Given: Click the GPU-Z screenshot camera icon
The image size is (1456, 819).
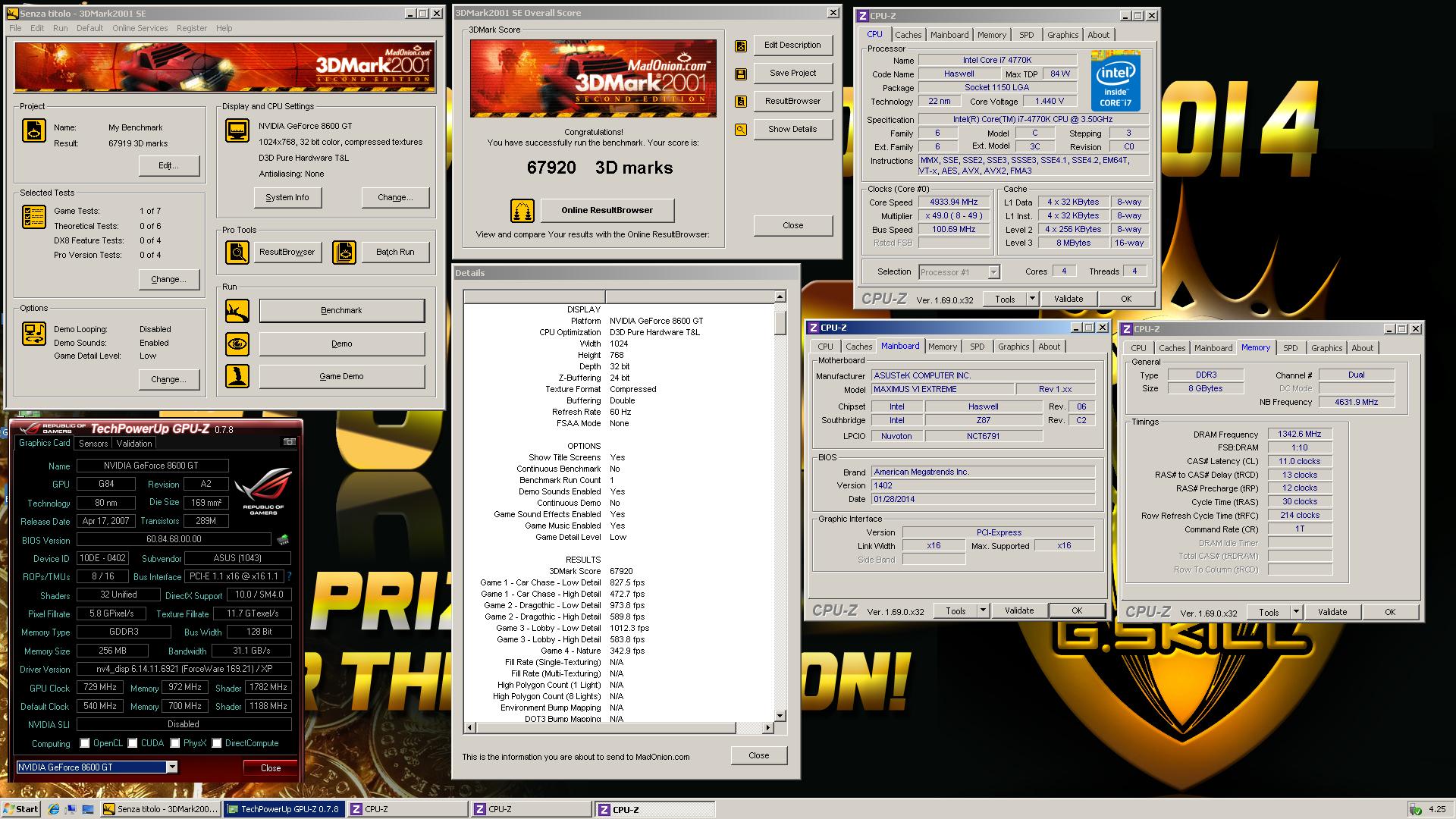Looking at the screenshot, I should (289, 442).
